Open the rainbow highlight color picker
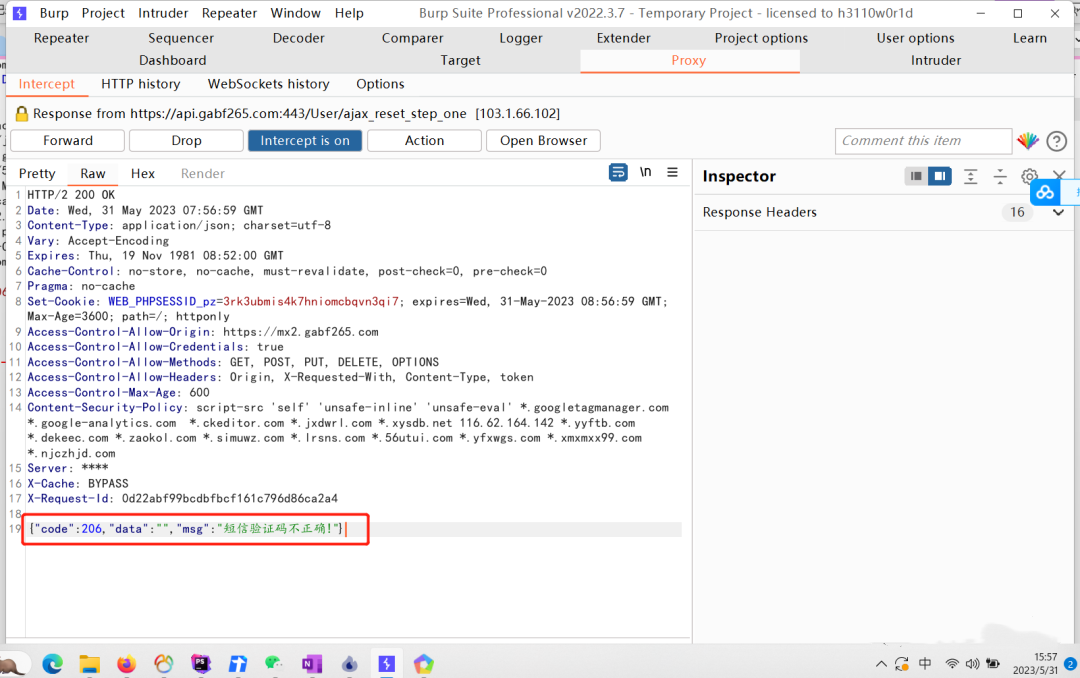The image size is (1080, 678). tap(1028, 141)
